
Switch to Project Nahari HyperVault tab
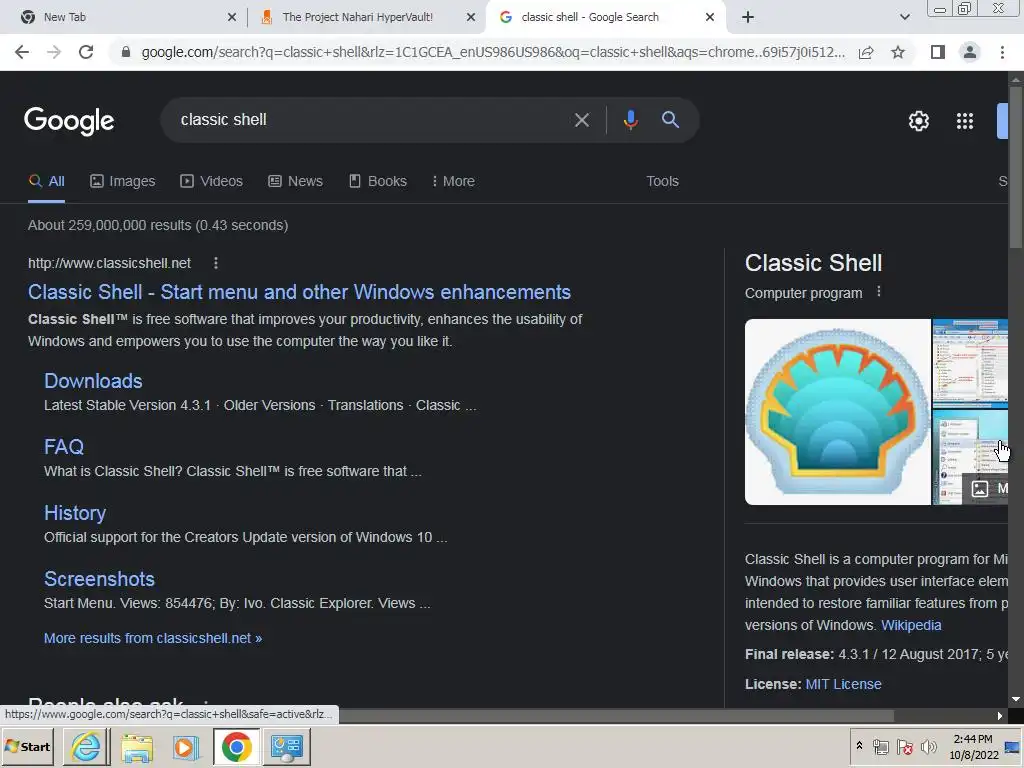click(x=367, y=17)
